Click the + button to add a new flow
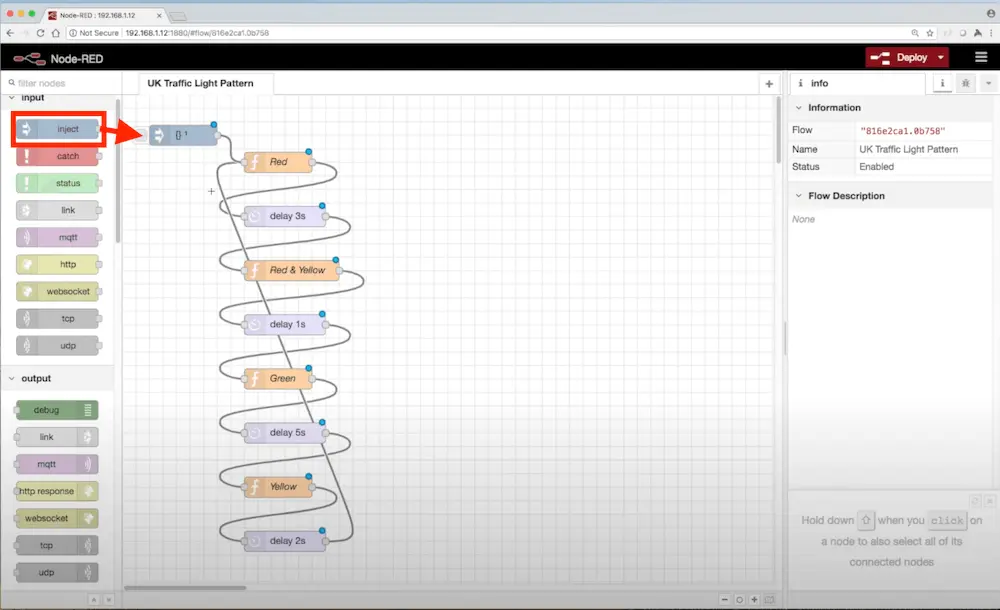 (x=768, y=83)
